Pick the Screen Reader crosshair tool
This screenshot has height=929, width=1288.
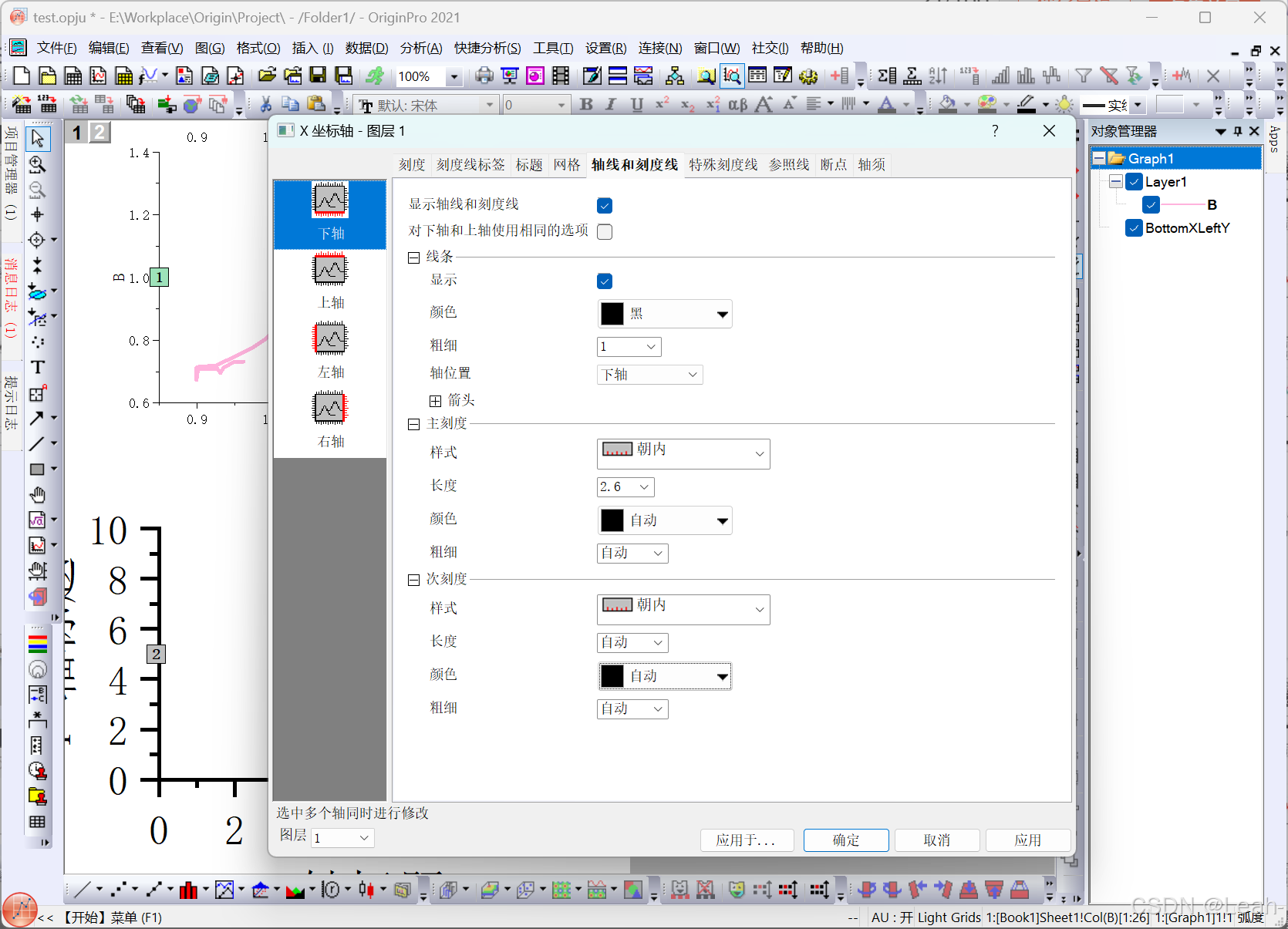pos(37,215)
